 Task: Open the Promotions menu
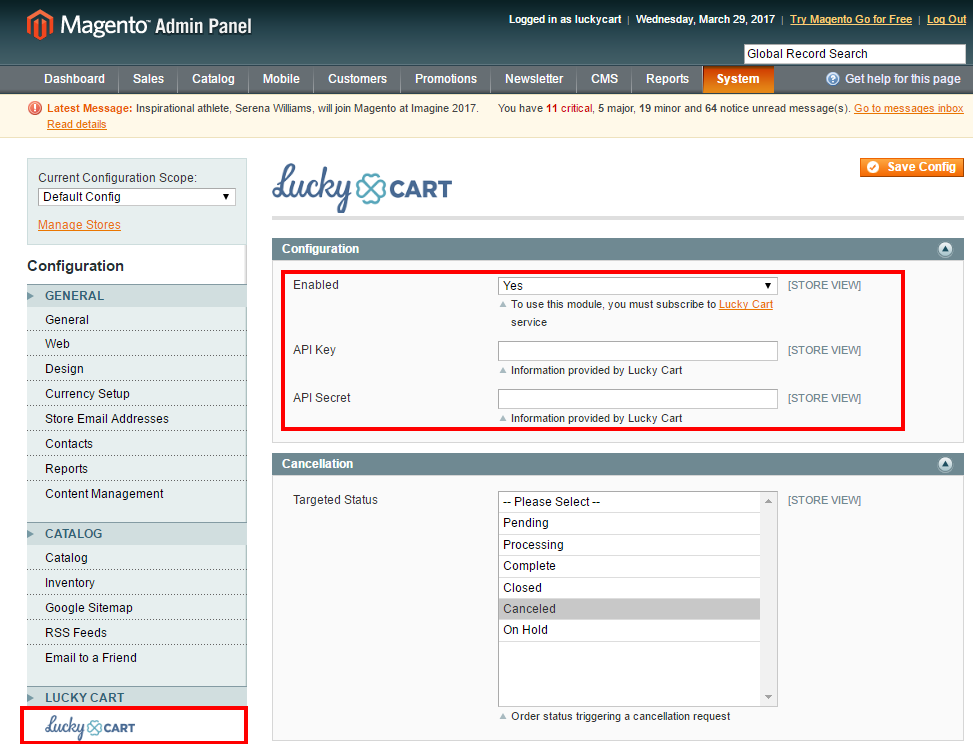(446, 79)
